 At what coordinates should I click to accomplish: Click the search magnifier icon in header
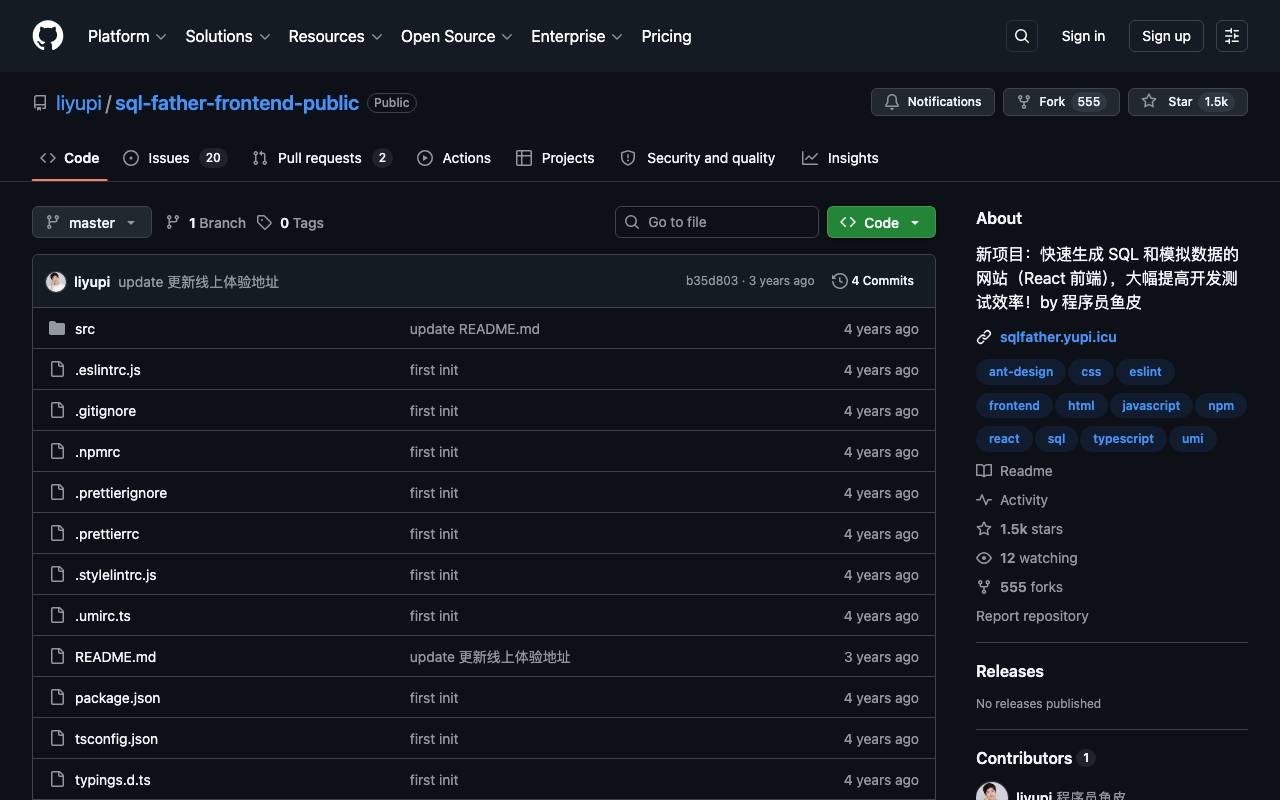point(1022,36)
